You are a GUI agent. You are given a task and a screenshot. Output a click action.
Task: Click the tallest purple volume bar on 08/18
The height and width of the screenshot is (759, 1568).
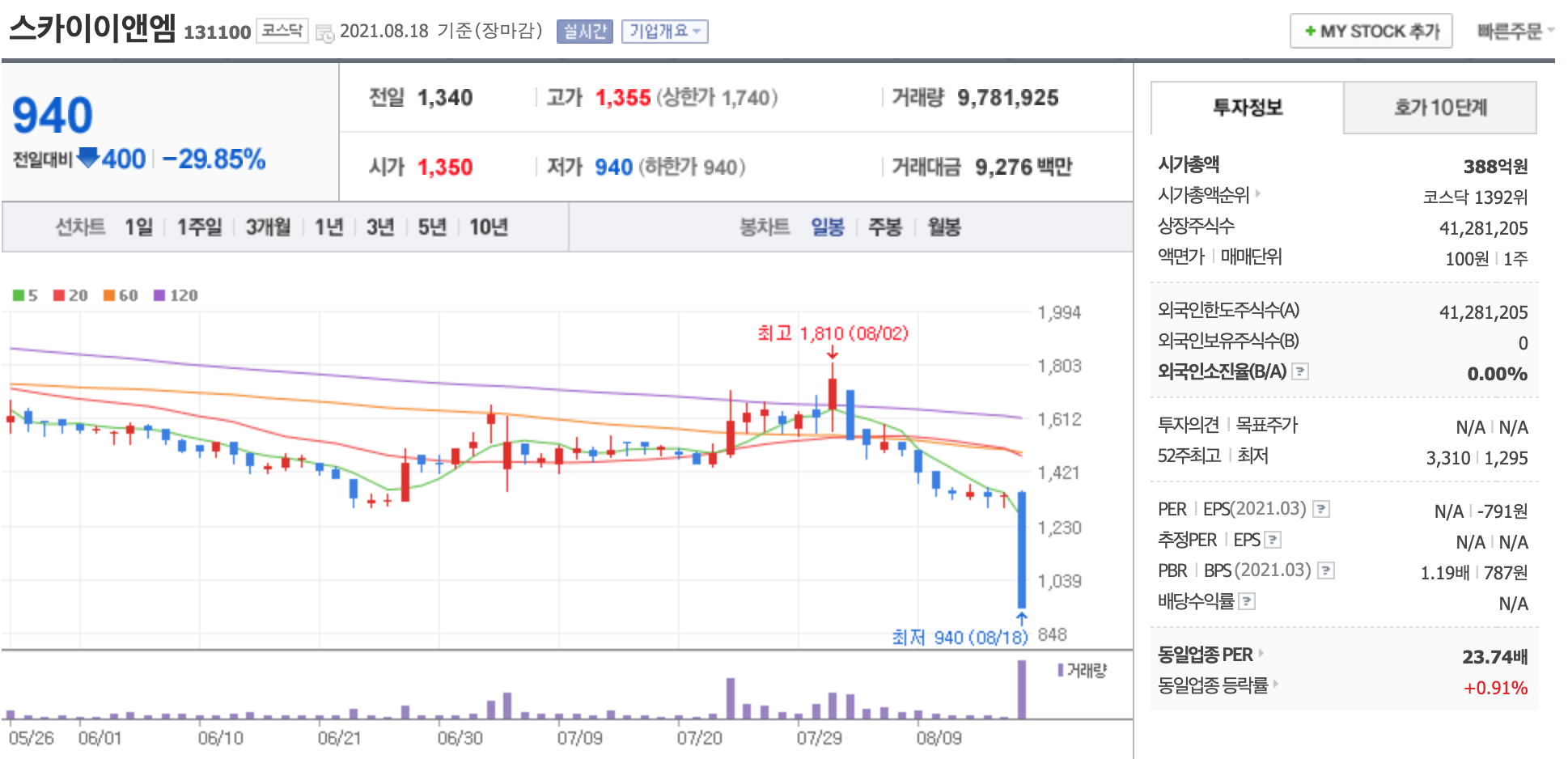(1022, 689)
